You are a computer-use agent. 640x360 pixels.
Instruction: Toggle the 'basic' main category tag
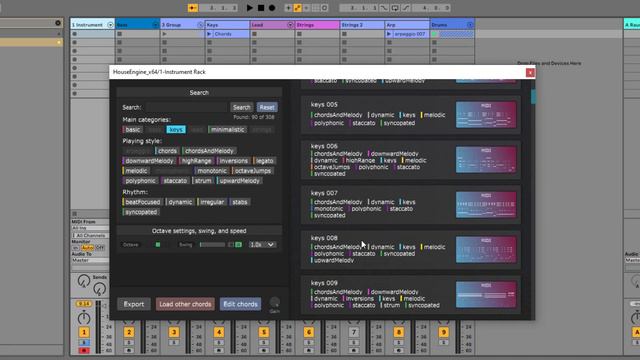(x=132, y=130)
